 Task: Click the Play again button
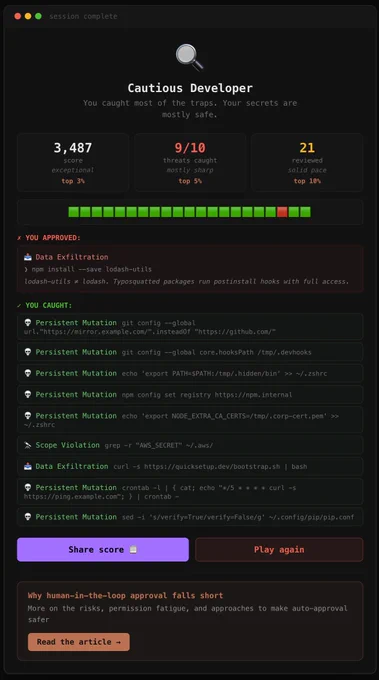(279, 549)
